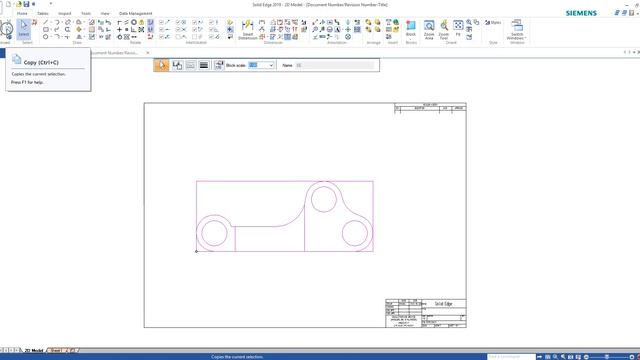Toggle second-column IntelliSketch checkbox top row

pos(178,22)
